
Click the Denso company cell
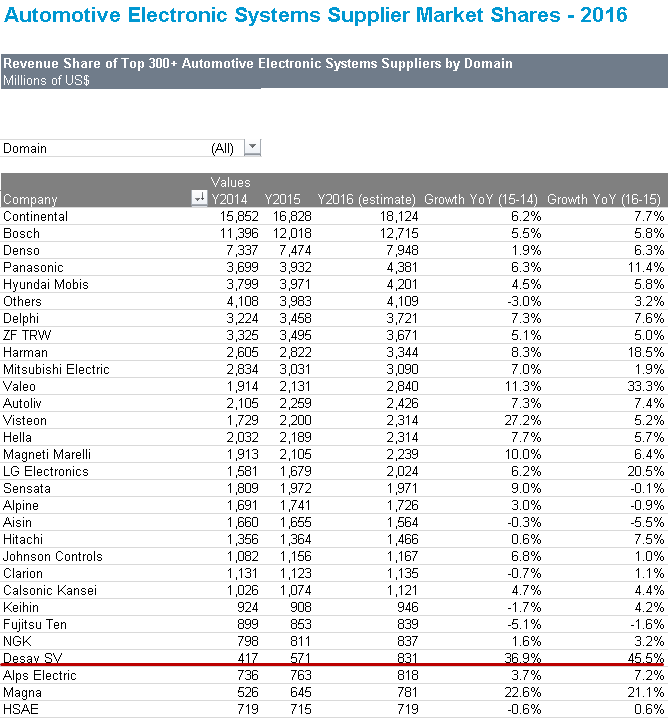[x=21, y=250]
